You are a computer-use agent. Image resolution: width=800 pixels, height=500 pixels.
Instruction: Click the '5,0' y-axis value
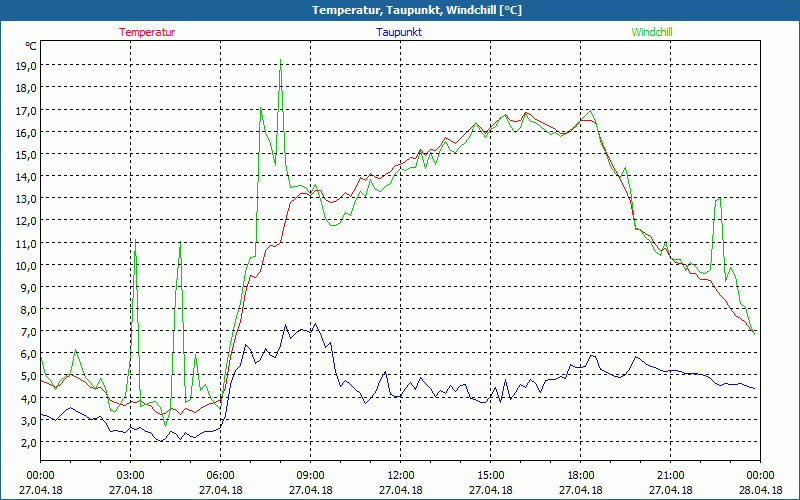pyautogui.click(x=29, y=376)
